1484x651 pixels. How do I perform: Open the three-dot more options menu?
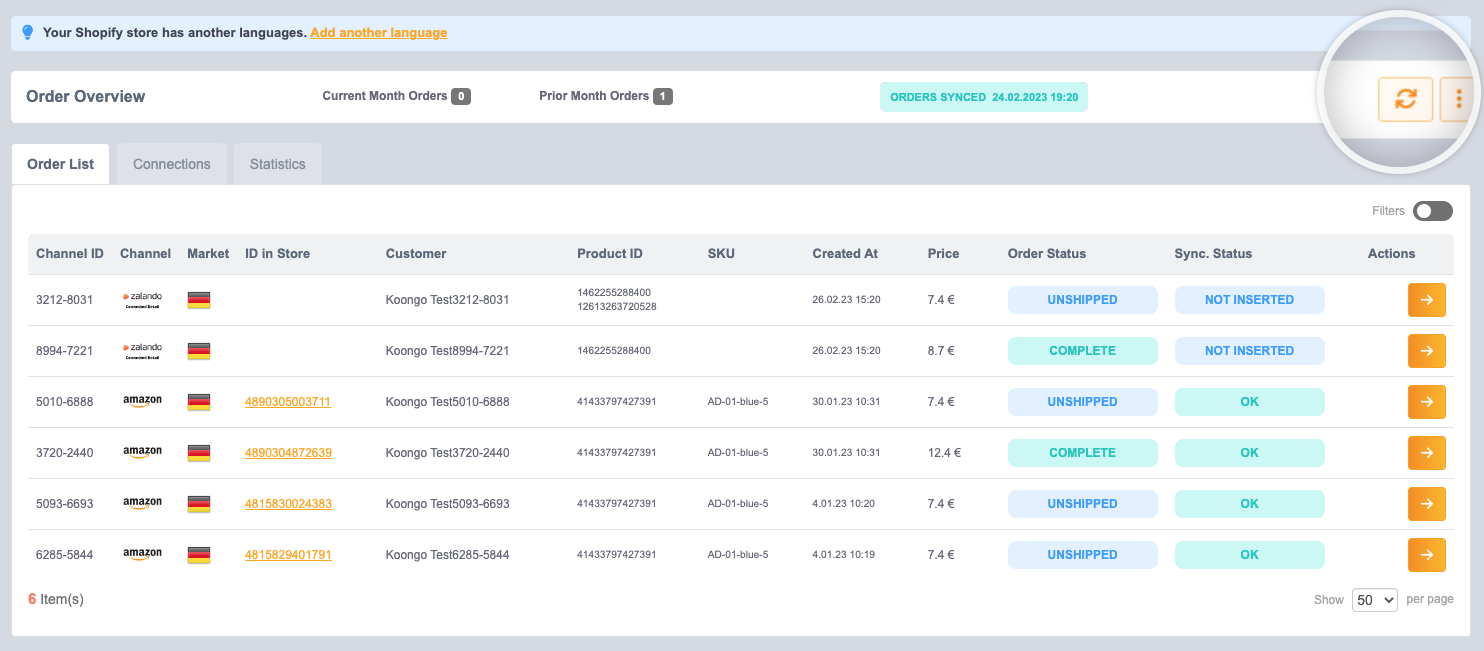point(1459,99)
